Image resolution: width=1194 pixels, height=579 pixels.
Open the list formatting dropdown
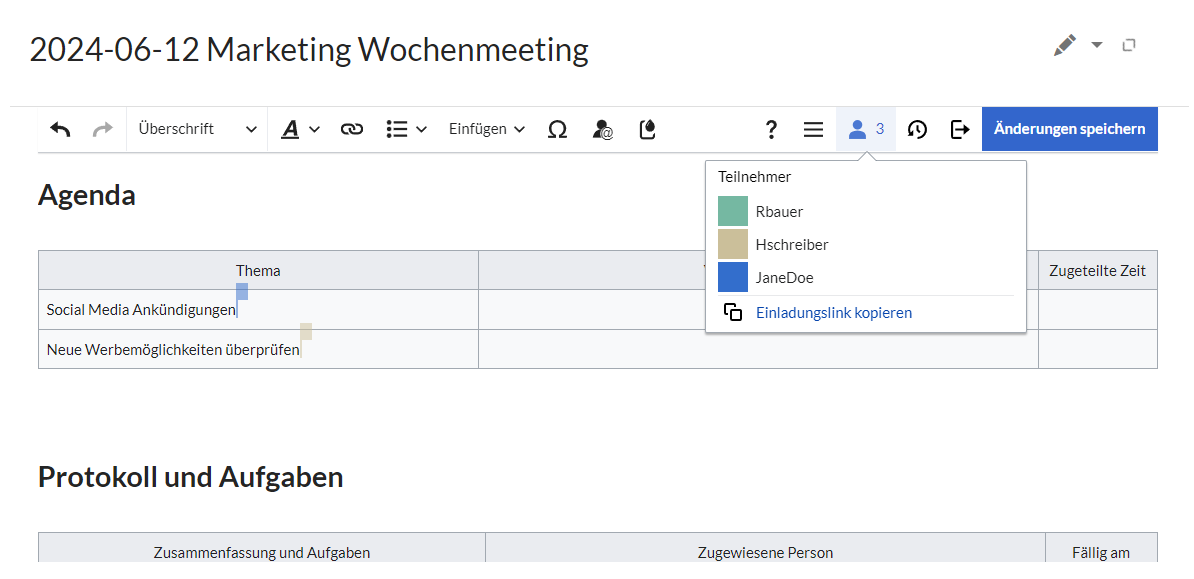tap(406, 129)
